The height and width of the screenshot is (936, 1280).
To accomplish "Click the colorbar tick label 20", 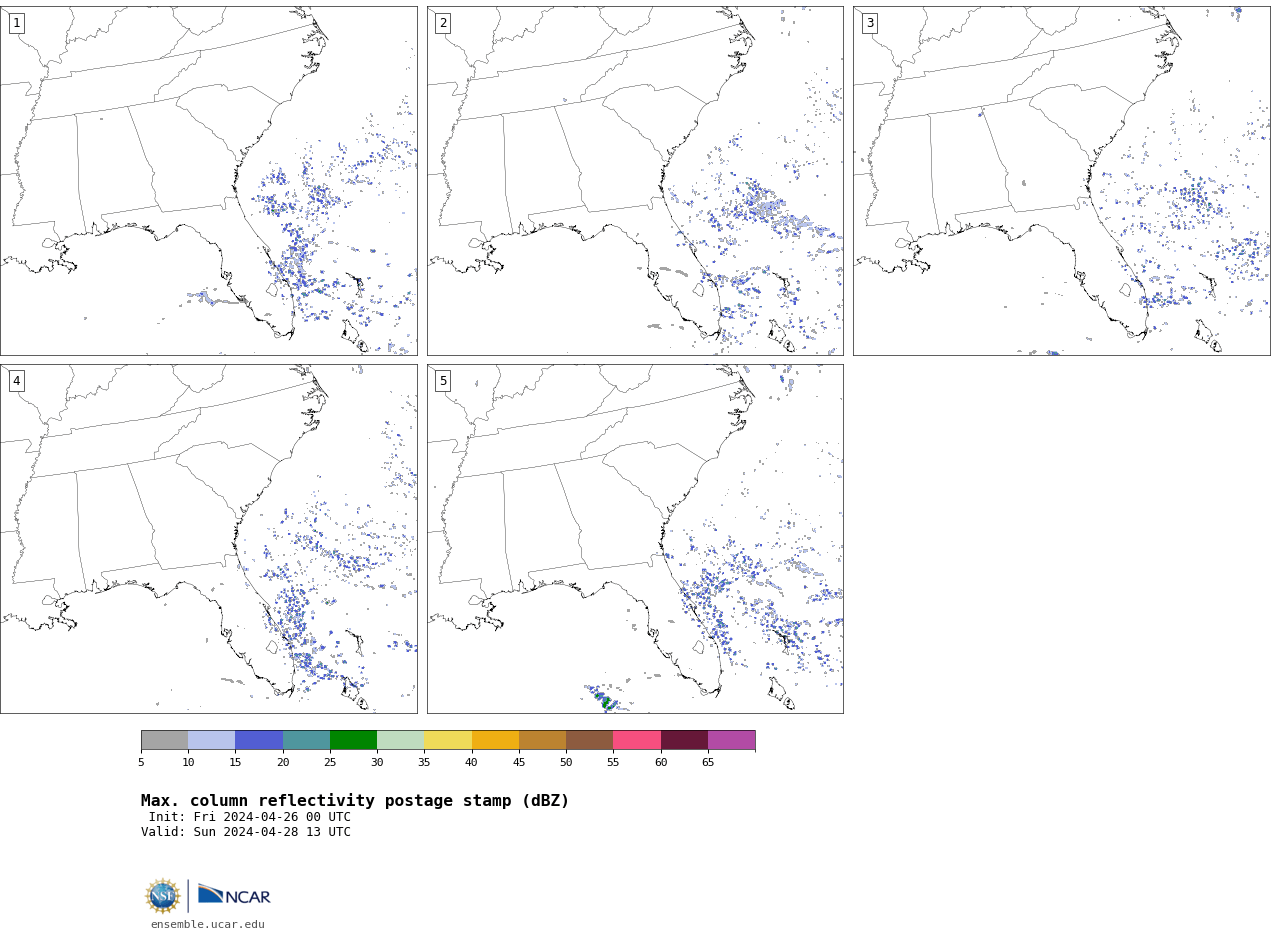I will 283,763.
